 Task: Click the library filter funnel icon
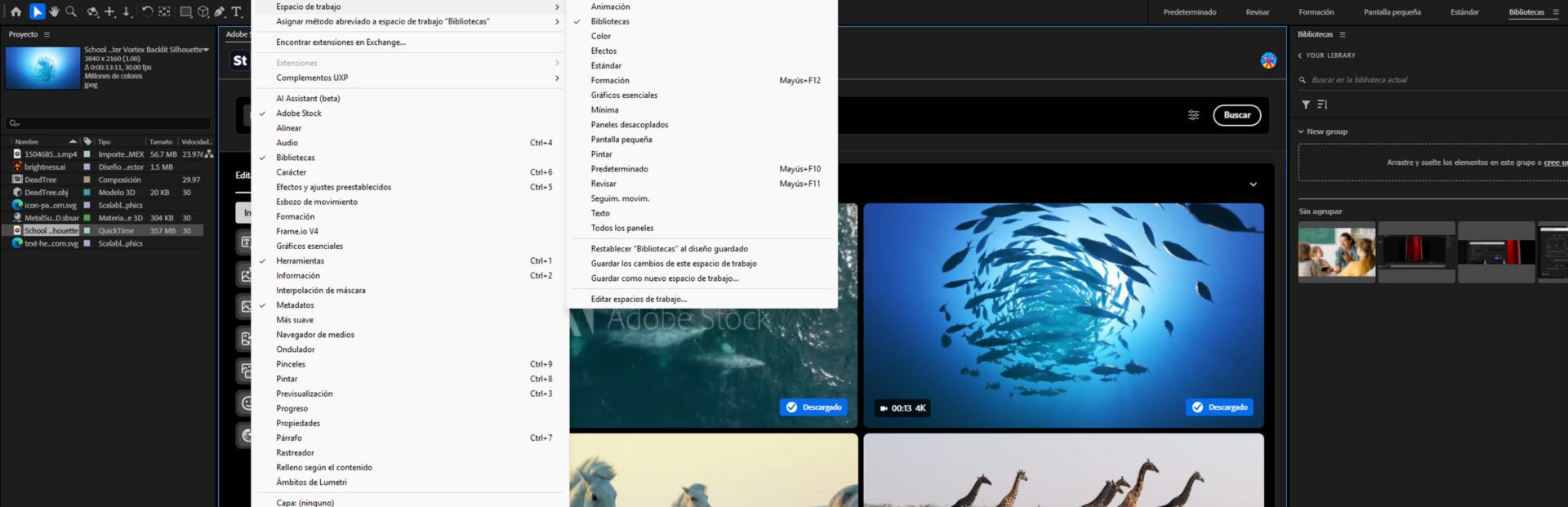pos(1306,105)
